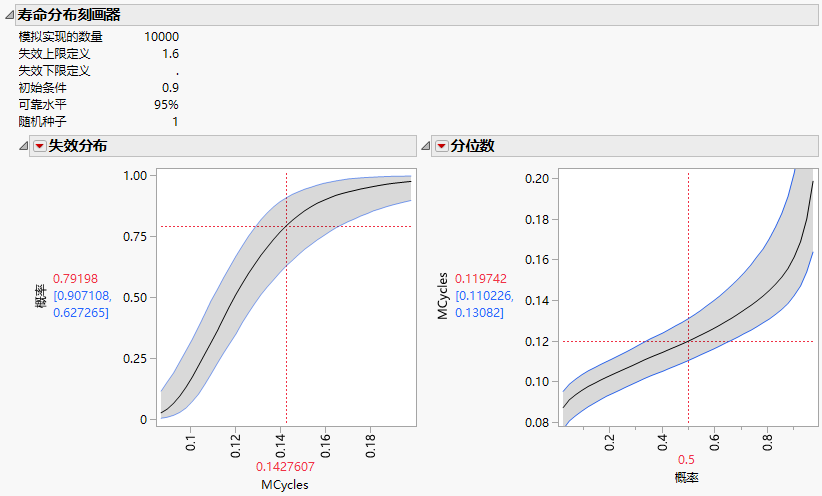Click the red predicted probability value 0.79198
The image size is (822, 496).
[76, 278]
